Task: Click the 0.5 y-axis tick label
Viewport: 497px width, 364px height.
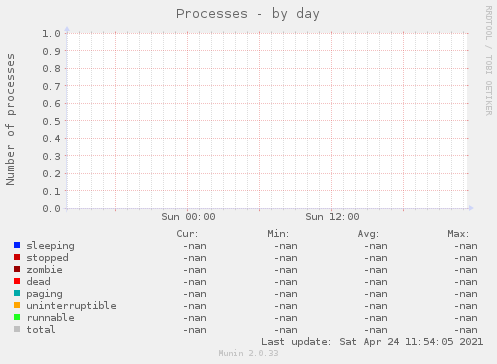Action: pyautogui.click(x=51, y=121)
